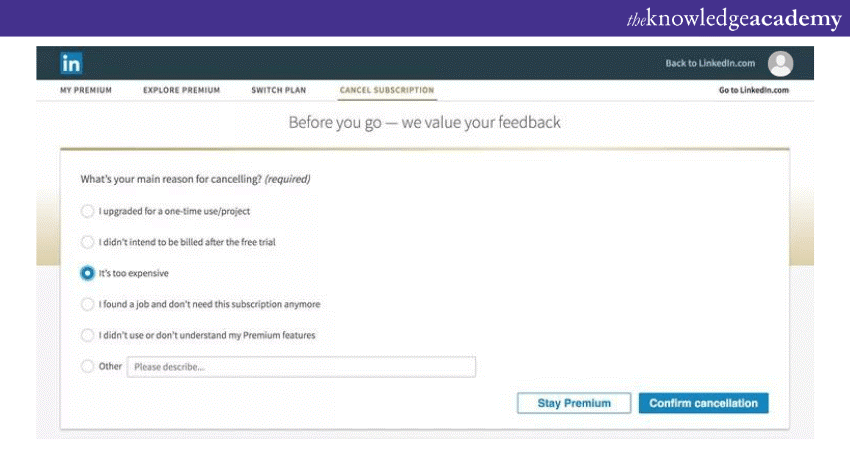
Task: Go to the Switch Plan tab
Action: click(279, 91)
